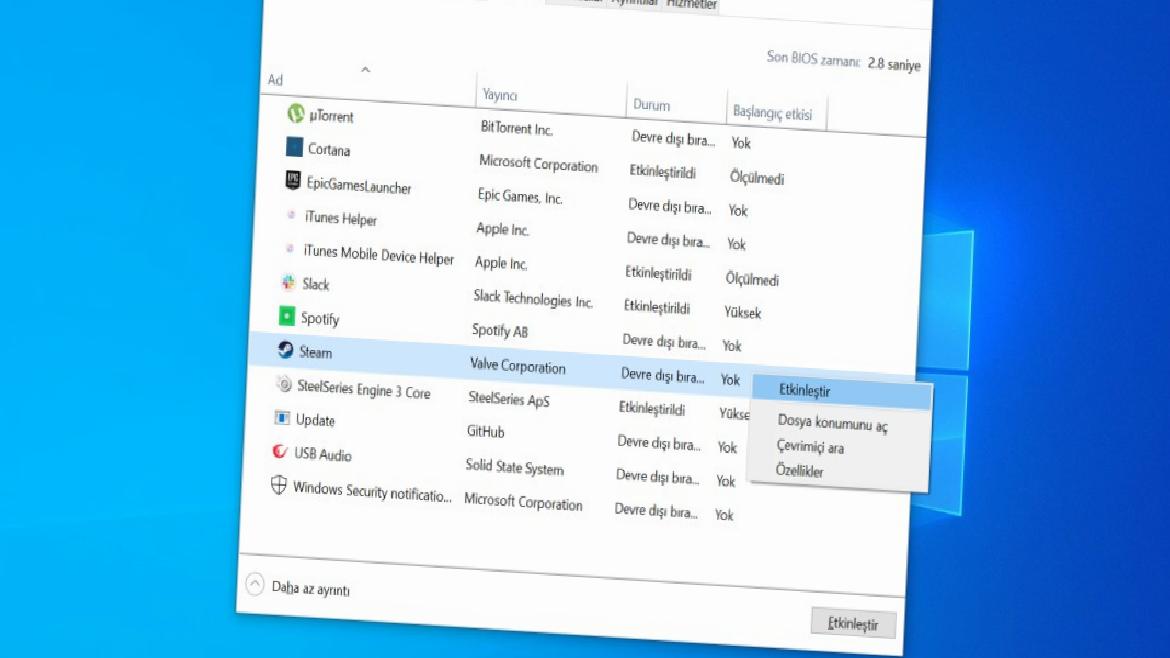Select the Spotify row name

320,319
